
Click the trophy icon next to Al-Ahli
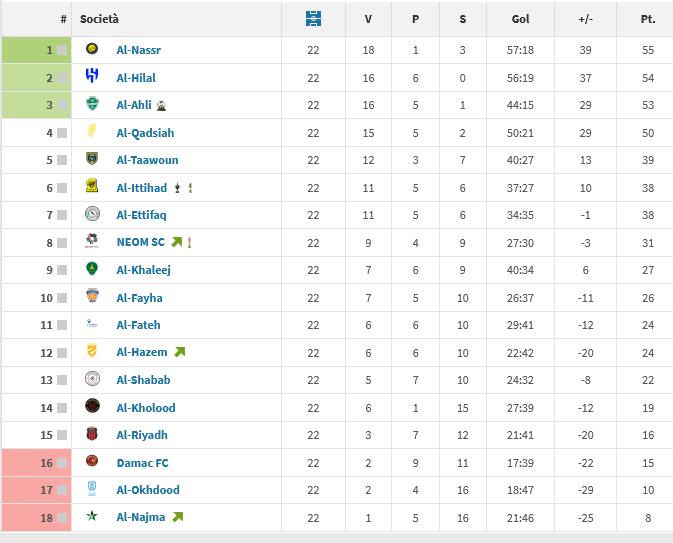click(161, 105)
